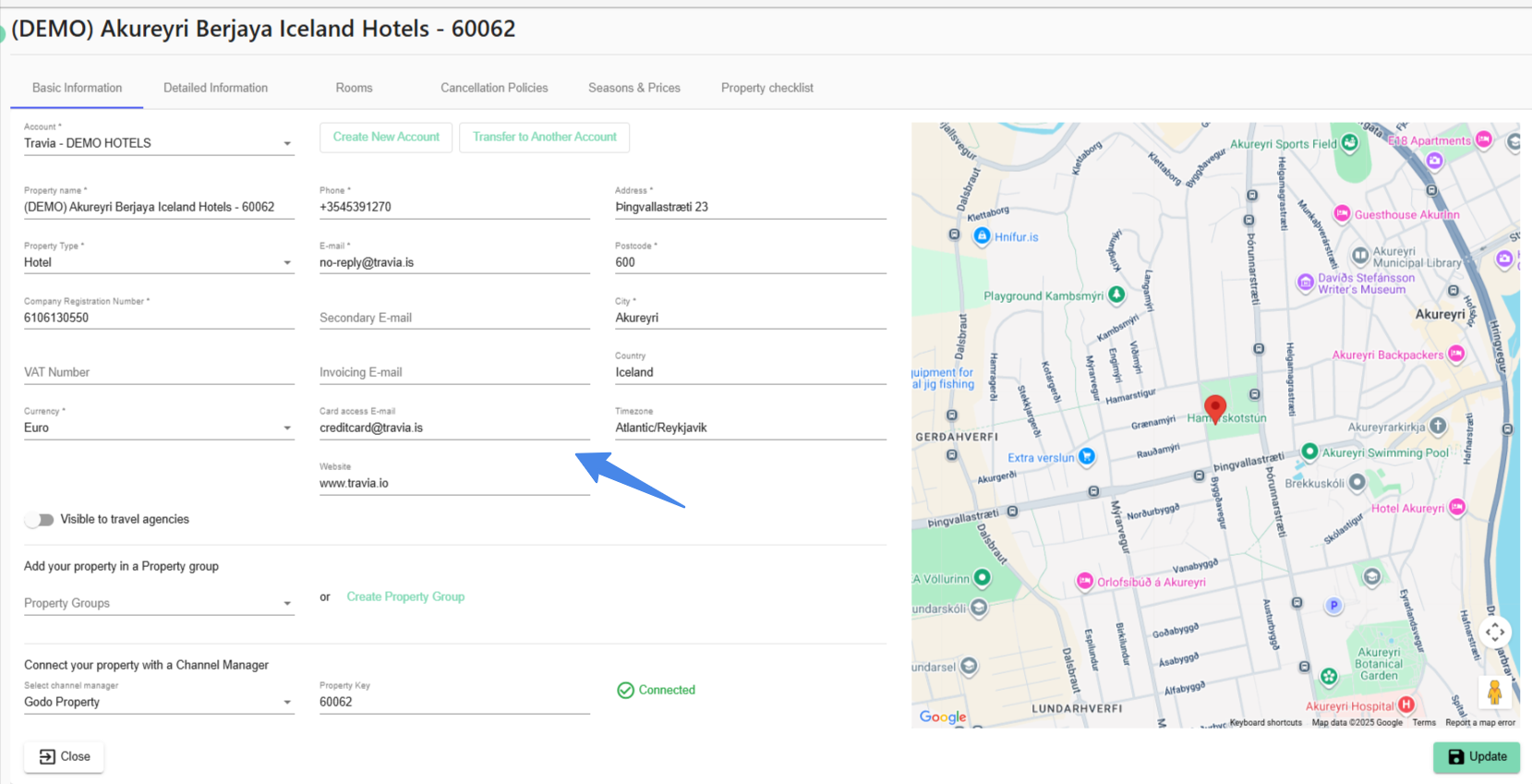
Task: Click the VAT Number field
Action: pyautogui.click(x=159, y=372)
